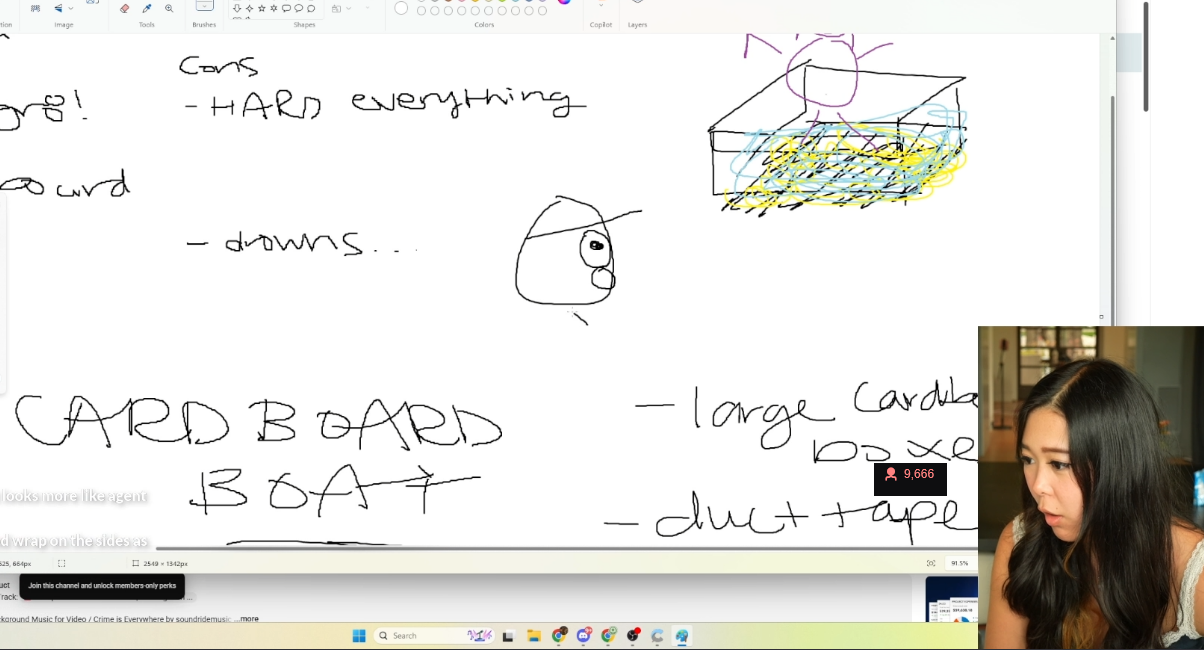This screenshot has width=1204, height=650.
Task: Click the 'Tools' group label
Action: pyautogui.click(x=147, y=24)
